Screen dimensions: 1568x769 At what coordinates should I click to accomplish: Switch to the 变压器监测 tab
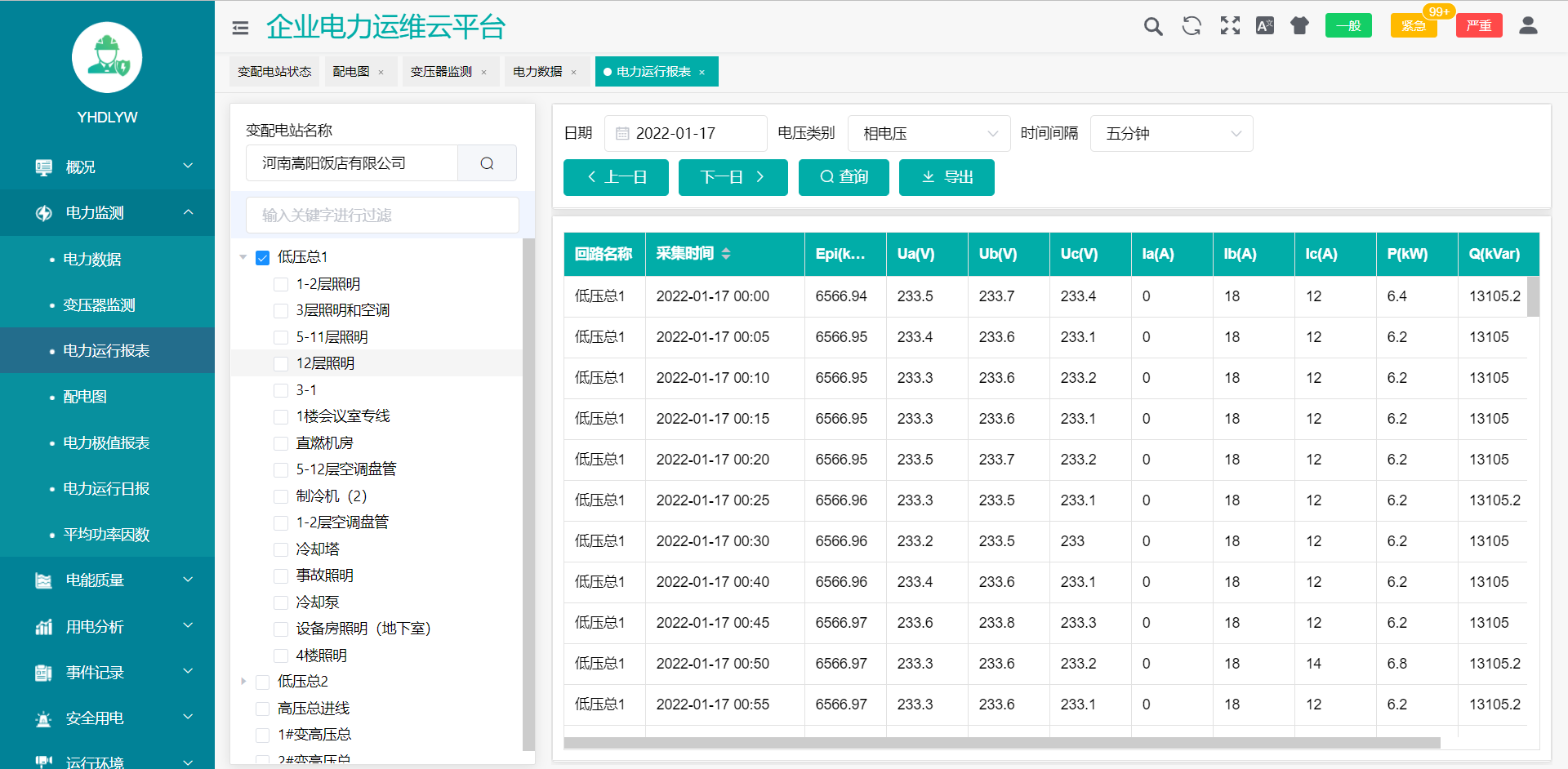coord(441,72)
